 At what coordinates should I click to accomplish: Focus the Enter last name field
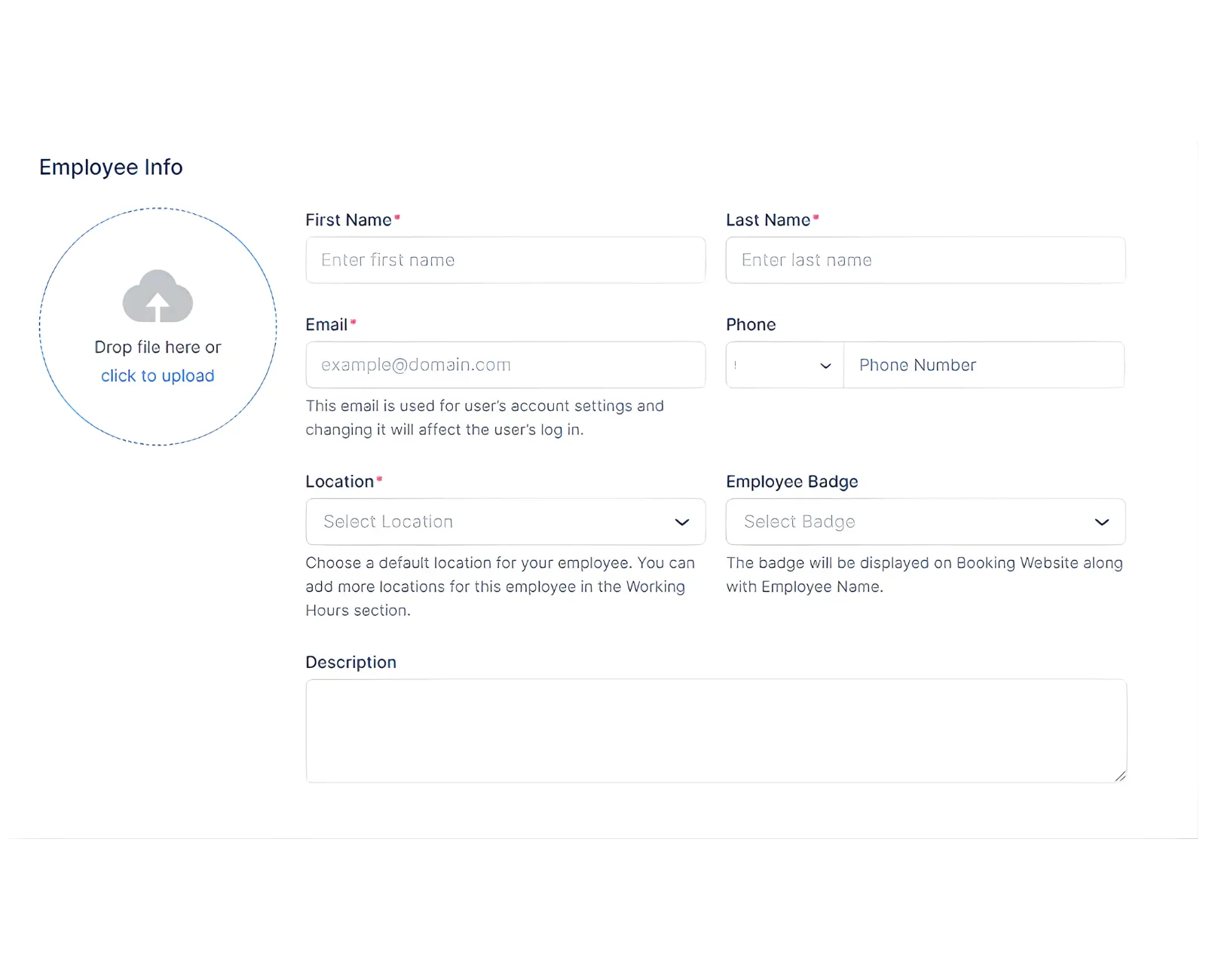[x=925, y=260]
